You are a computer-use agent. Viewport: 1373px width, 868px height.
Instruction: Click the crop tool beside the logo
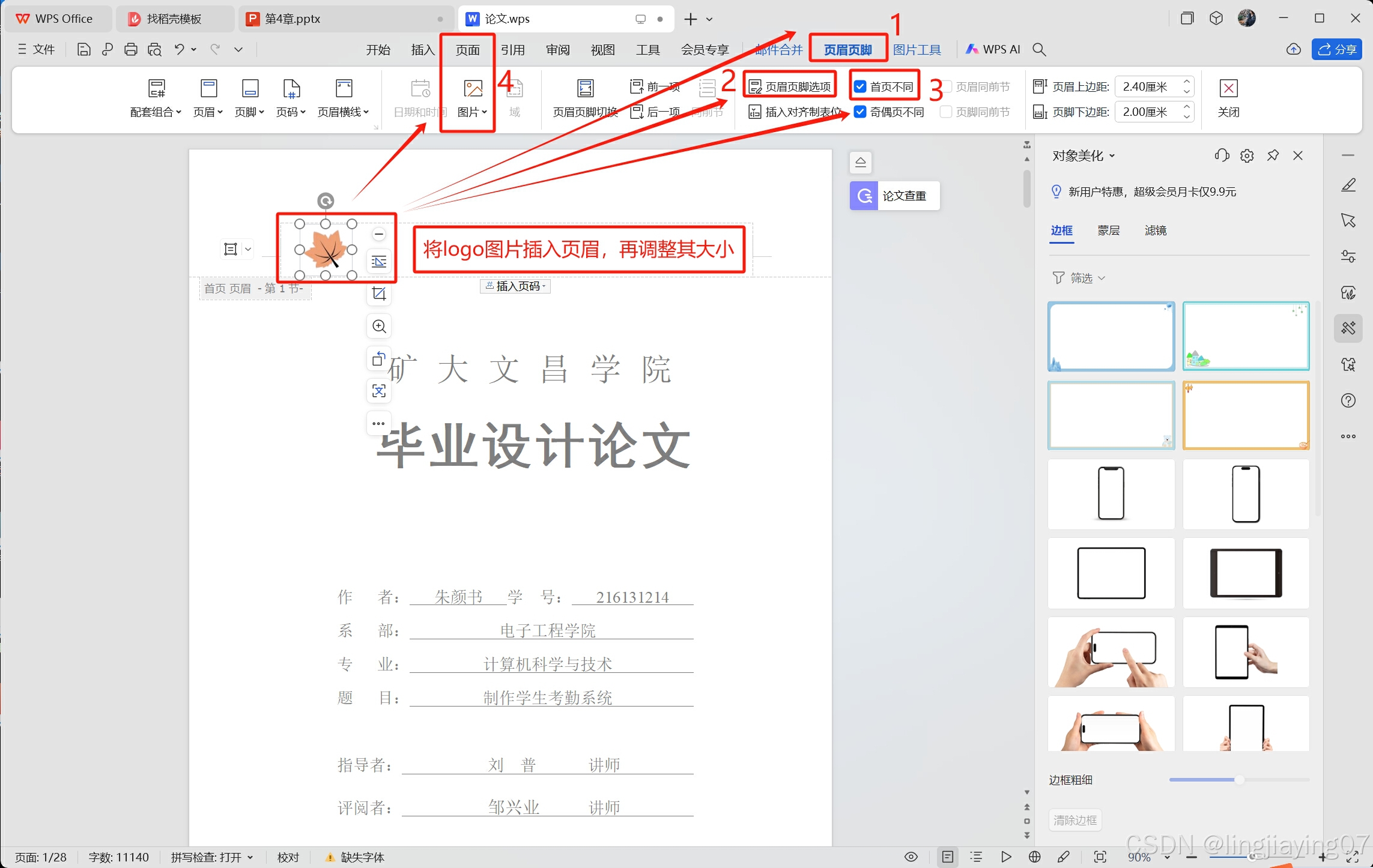pos(379,294)
